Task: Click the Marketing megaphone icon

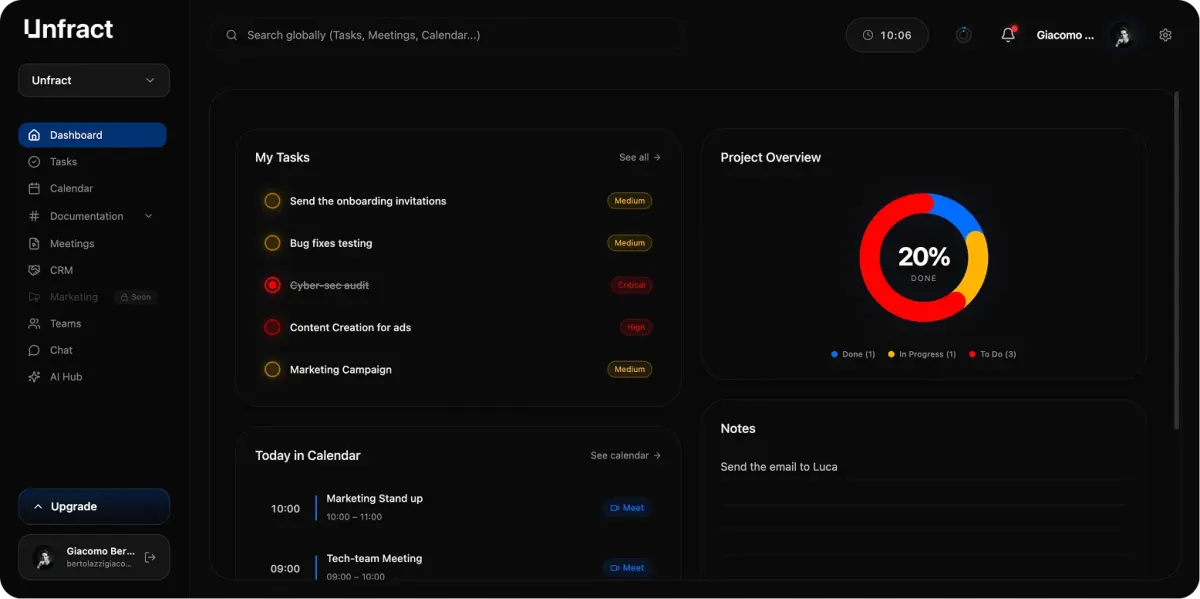Action: coord(34,297)
